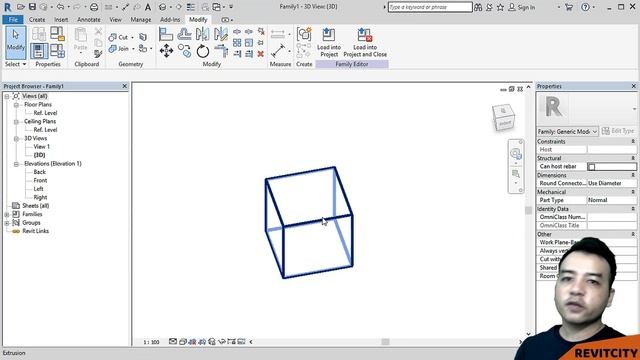Open the File menu tab
Screen dimensions: 640x360
point(13,20)
